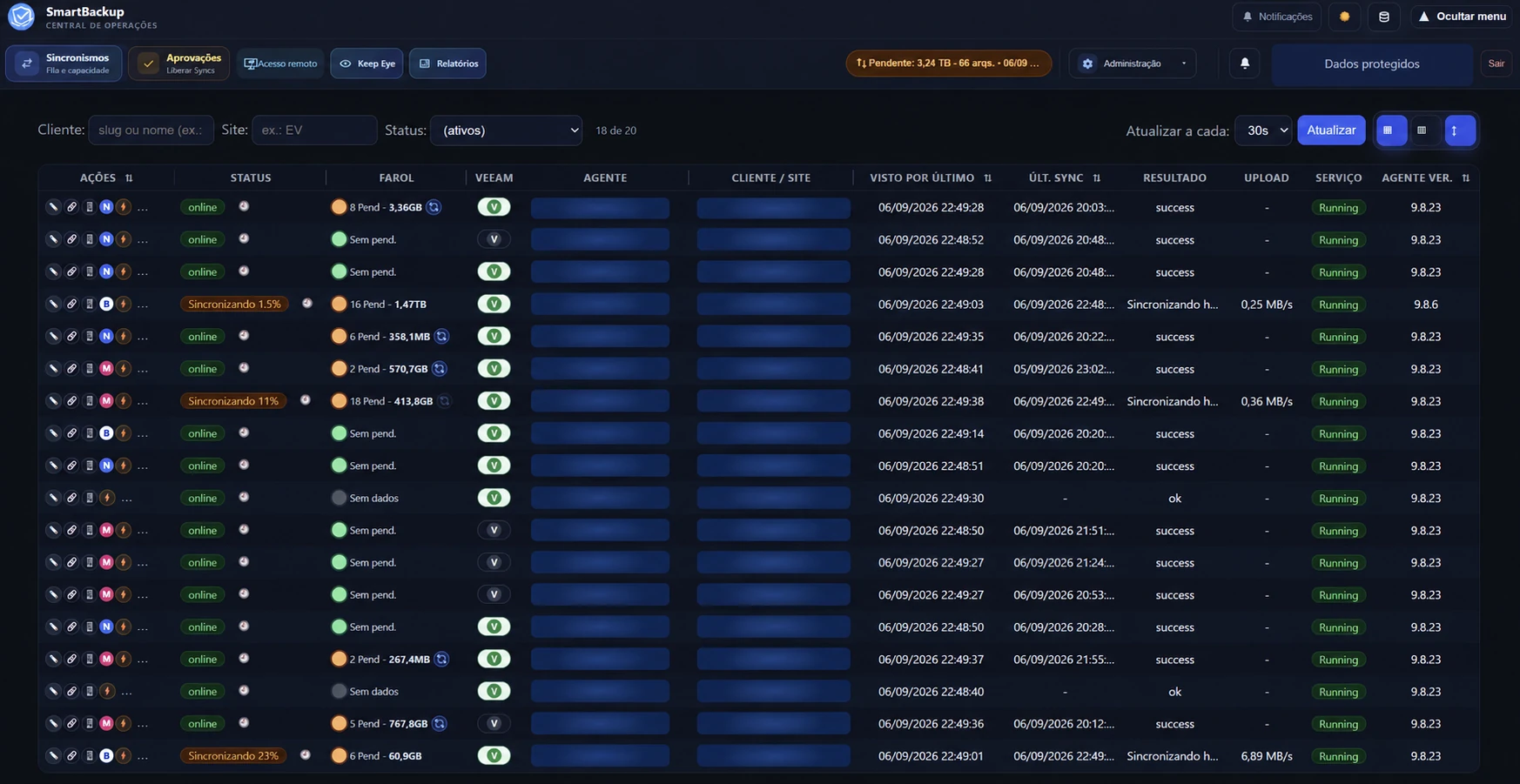Click the pencil icon in the row last seen 22:48:40
Screen dimensions: 1520x784
click(53, 691)
